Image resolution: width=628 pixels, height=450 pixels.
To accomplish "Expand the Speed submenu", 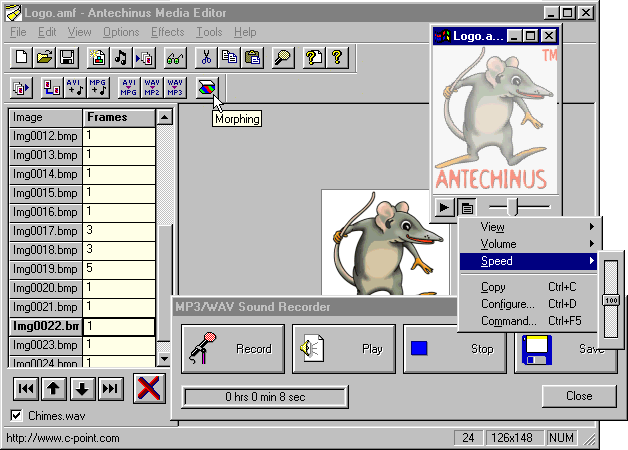I will coord(528,261).
